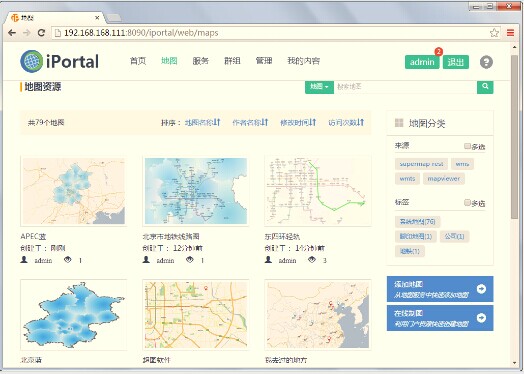The image size is (524, 374).
Task: Click the page vertical scrollbar thumb
Action: [x=514, y=137]
